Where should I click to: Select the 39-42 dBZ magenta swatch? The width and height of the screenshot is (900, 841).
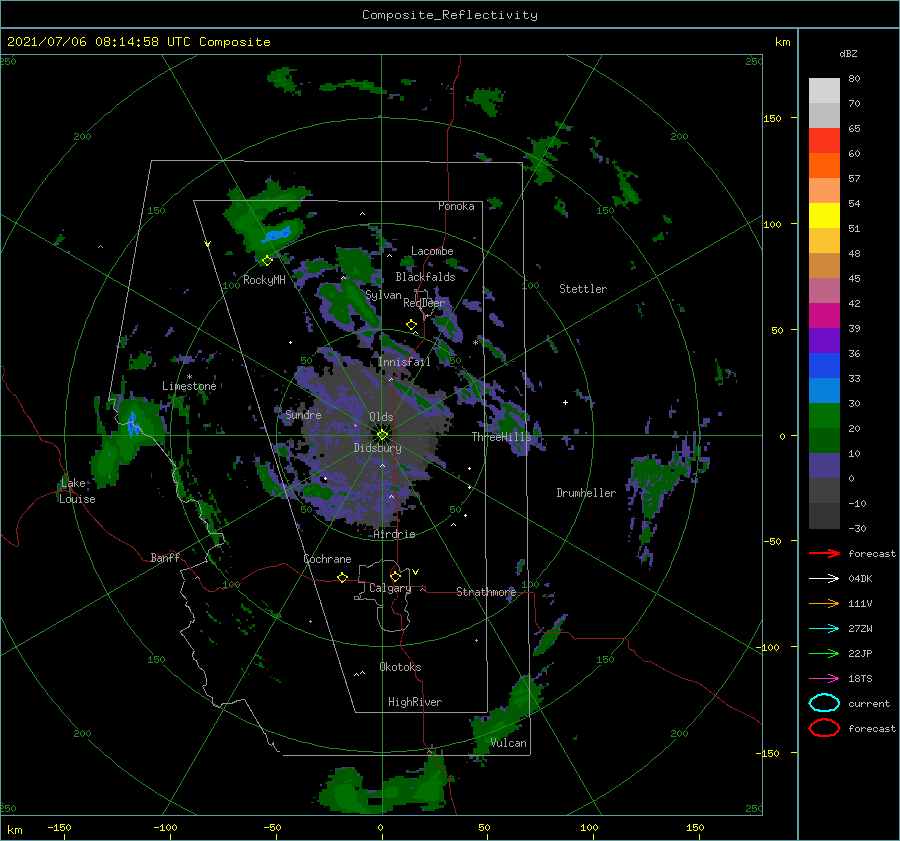824,316
